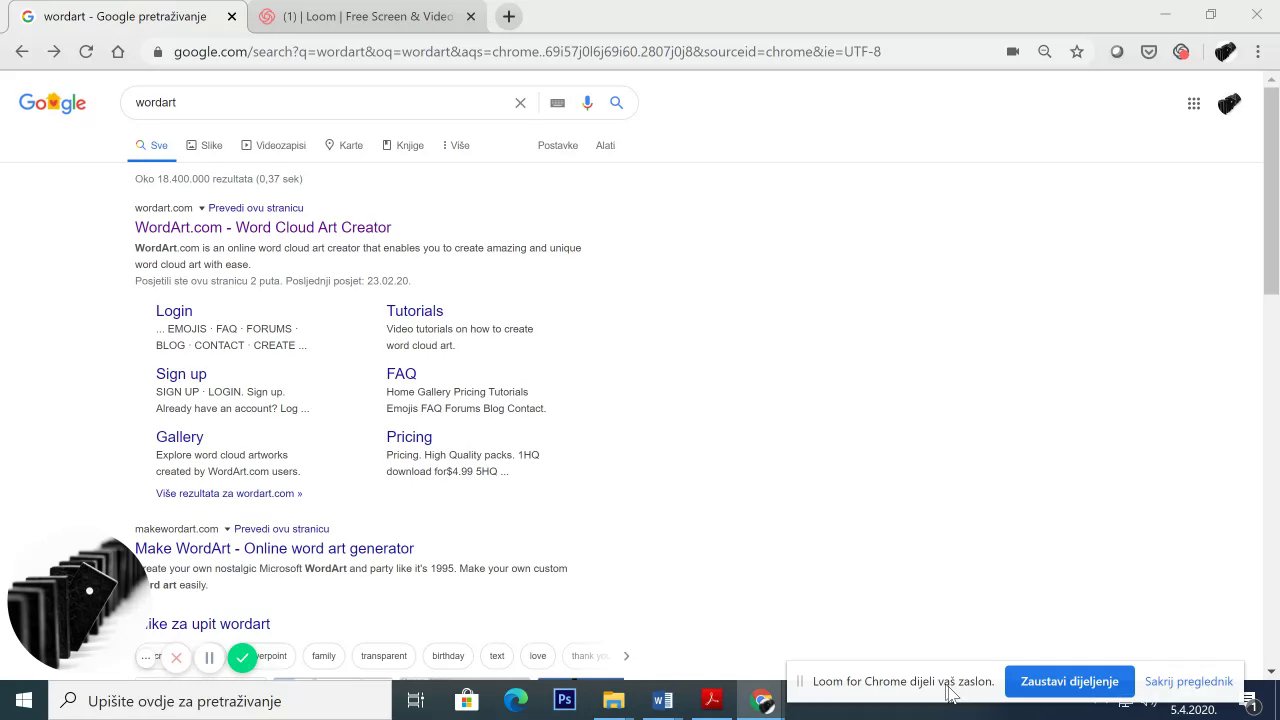Expand makewordart.com result options arrow
Image resolution: width=1280 pixels, height=720 pixels.
(227, 529)
